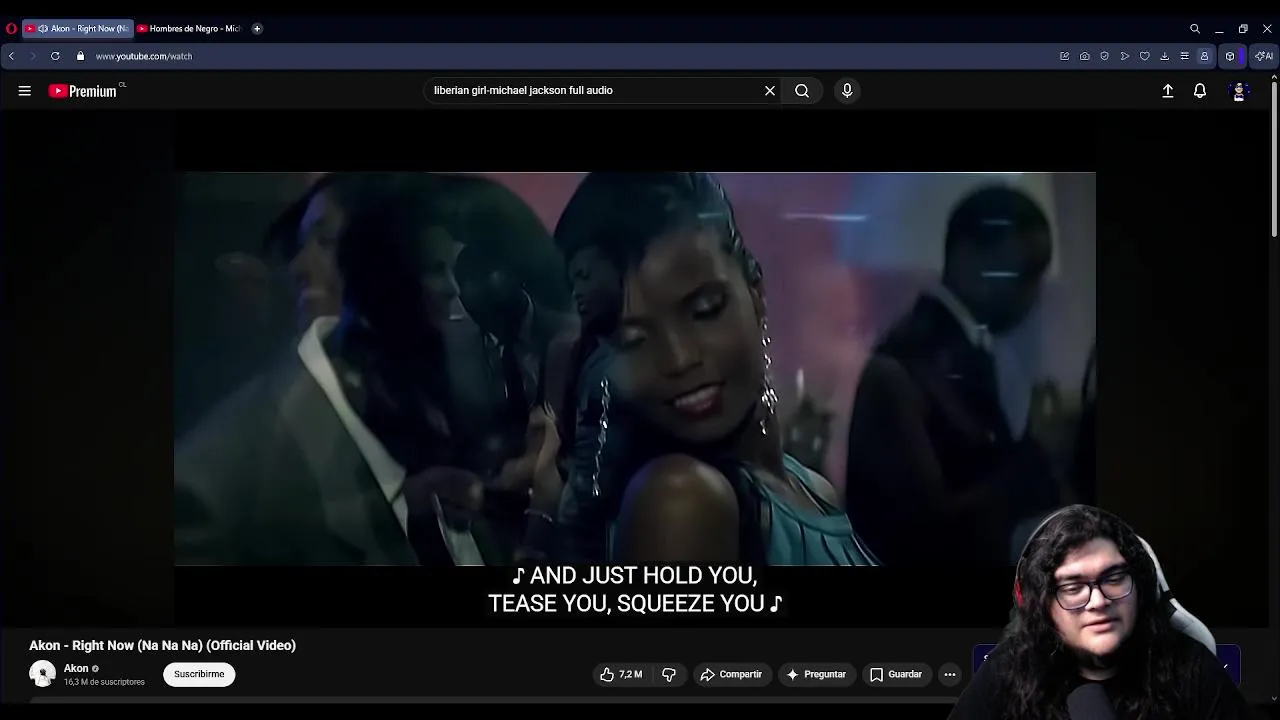1280x720 pixels.
Task: Click the 16,3 M de suscriptores text
Action: pos(104,682)
